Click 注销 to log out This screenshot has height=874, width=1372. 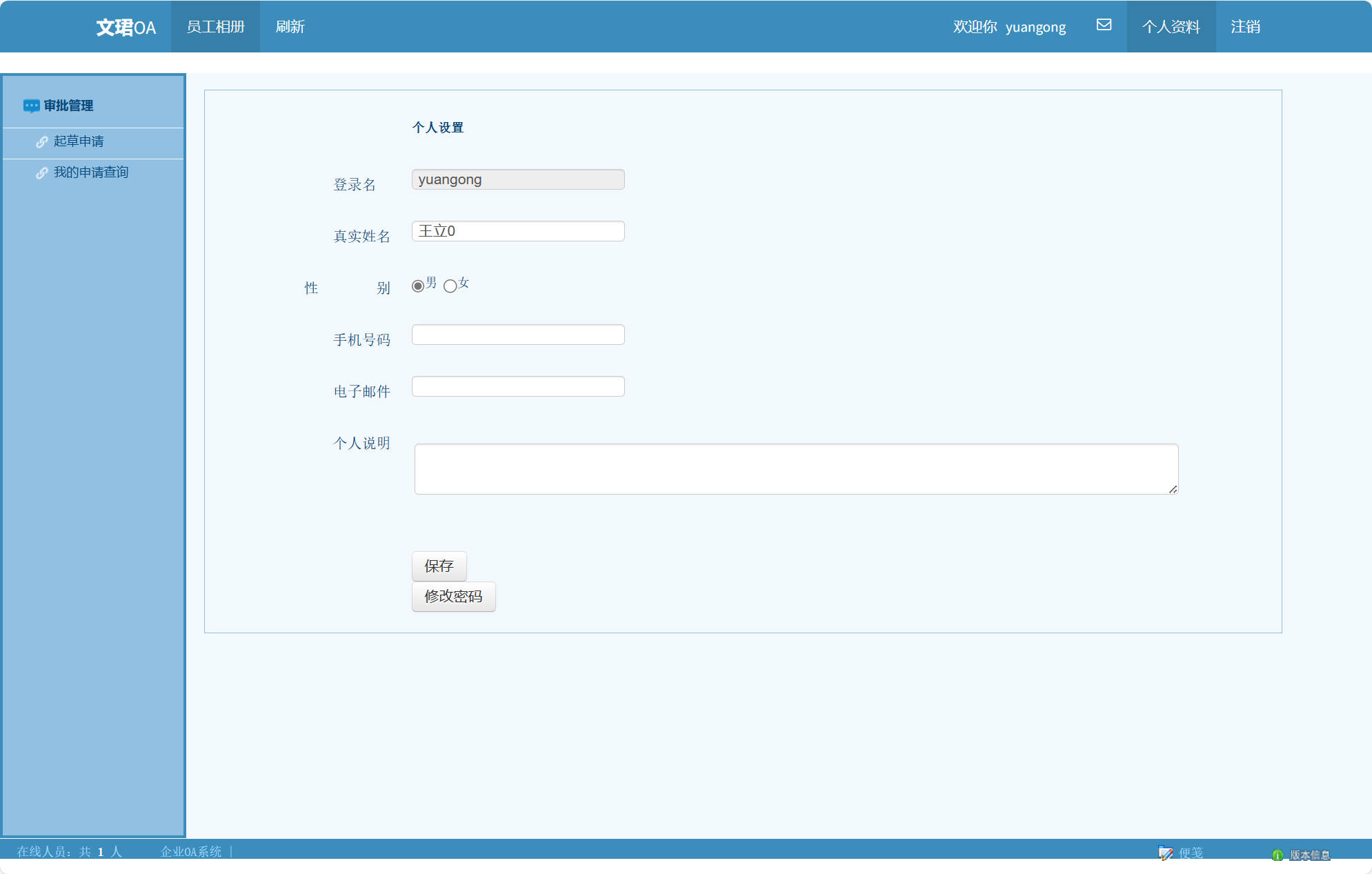[x=1245, y=26]
